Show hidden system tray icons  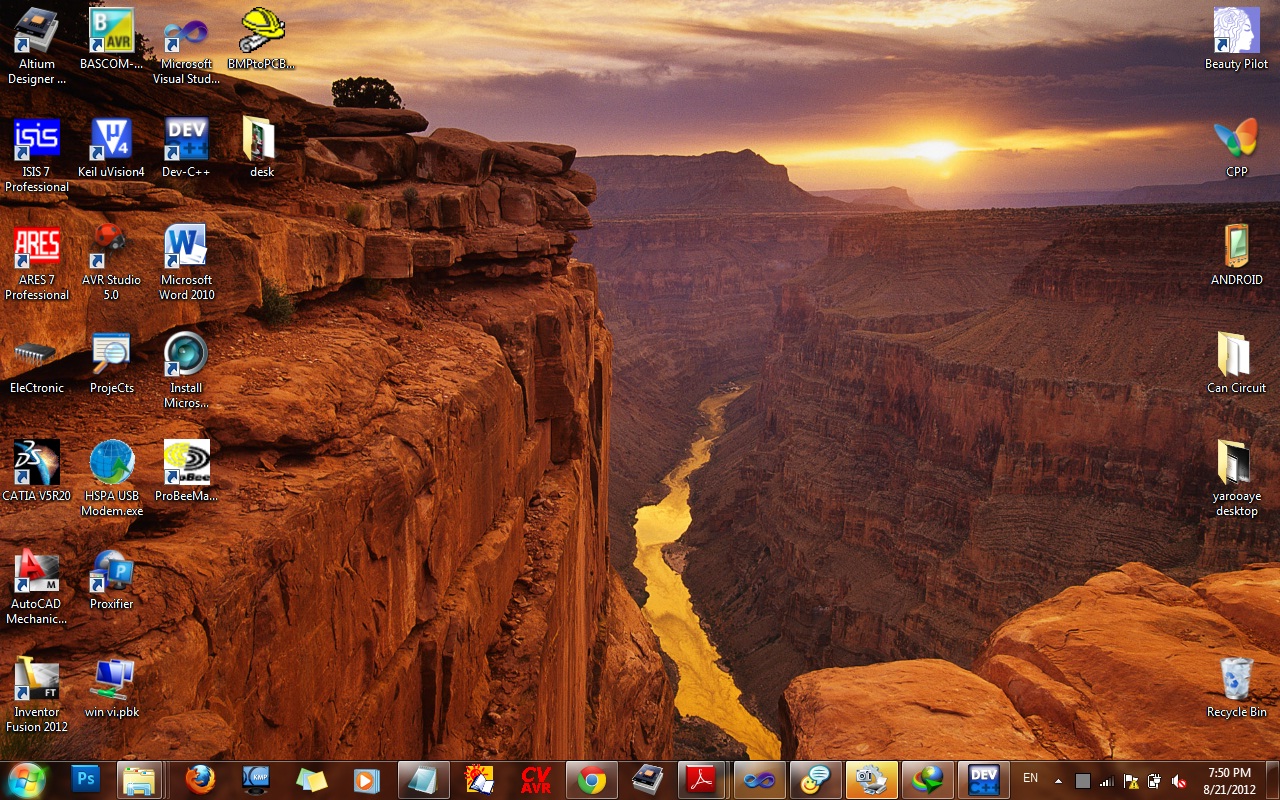coord(1058,780)
